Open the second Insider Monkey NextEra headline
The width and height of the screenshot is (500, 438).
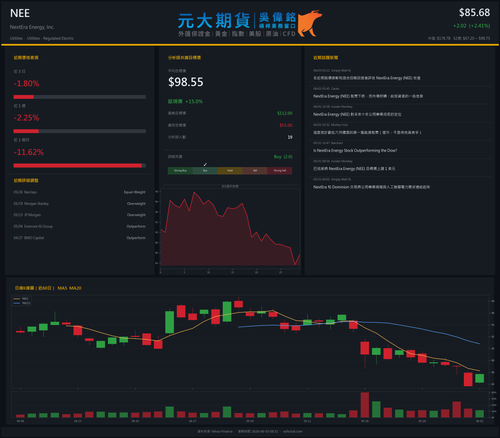[x=354, y=169]
